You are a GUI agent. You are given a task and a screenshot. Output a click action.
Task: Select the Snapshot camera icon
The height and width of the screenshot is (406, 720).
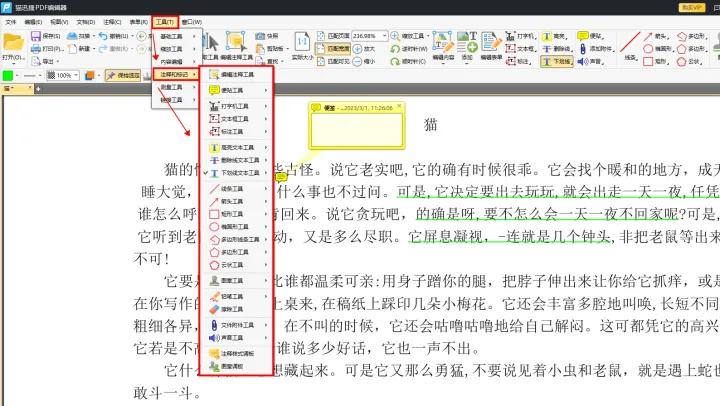(x=260, y=36)
